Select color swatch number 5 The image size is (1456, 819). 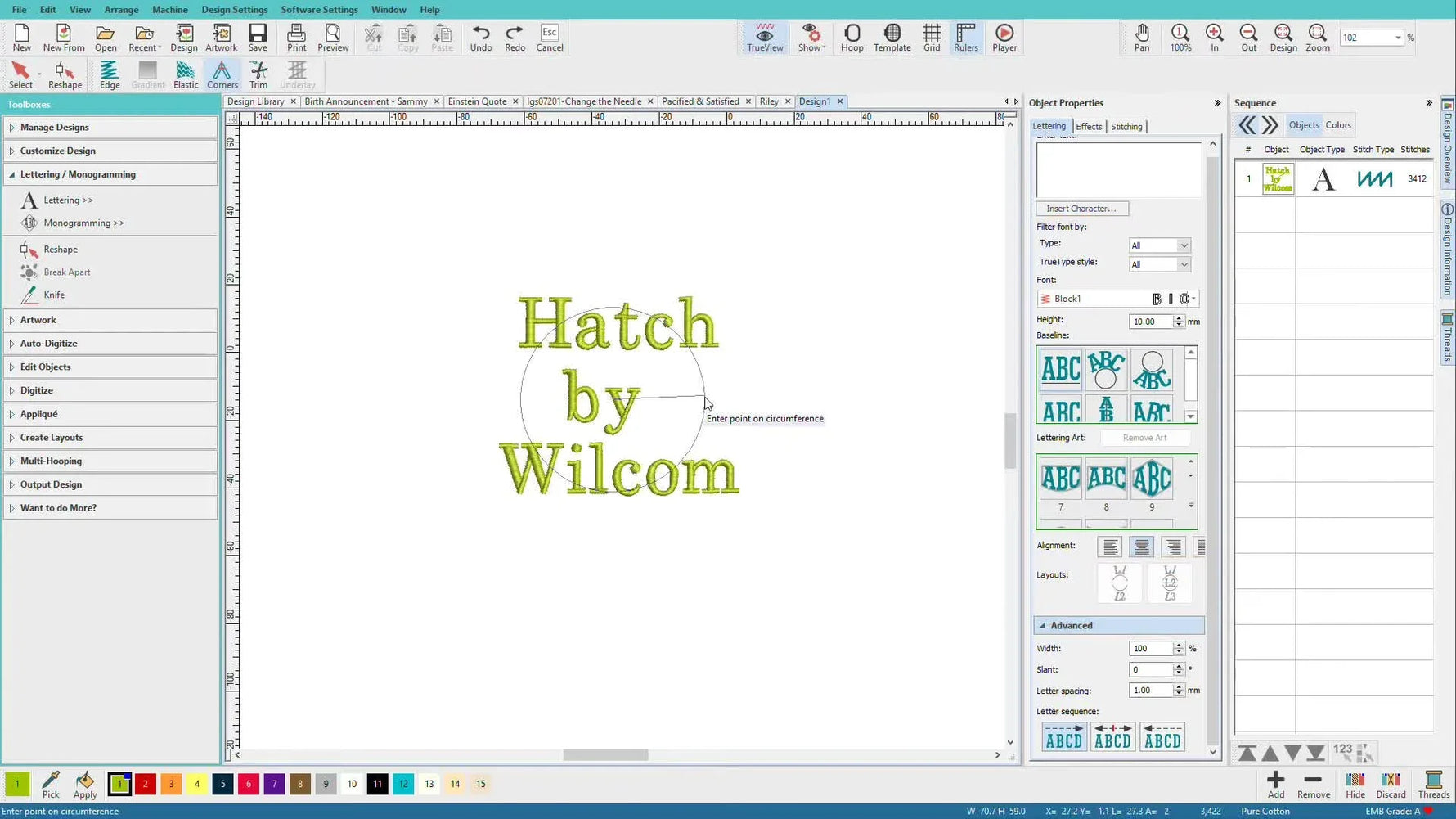[x=222, y=783]
